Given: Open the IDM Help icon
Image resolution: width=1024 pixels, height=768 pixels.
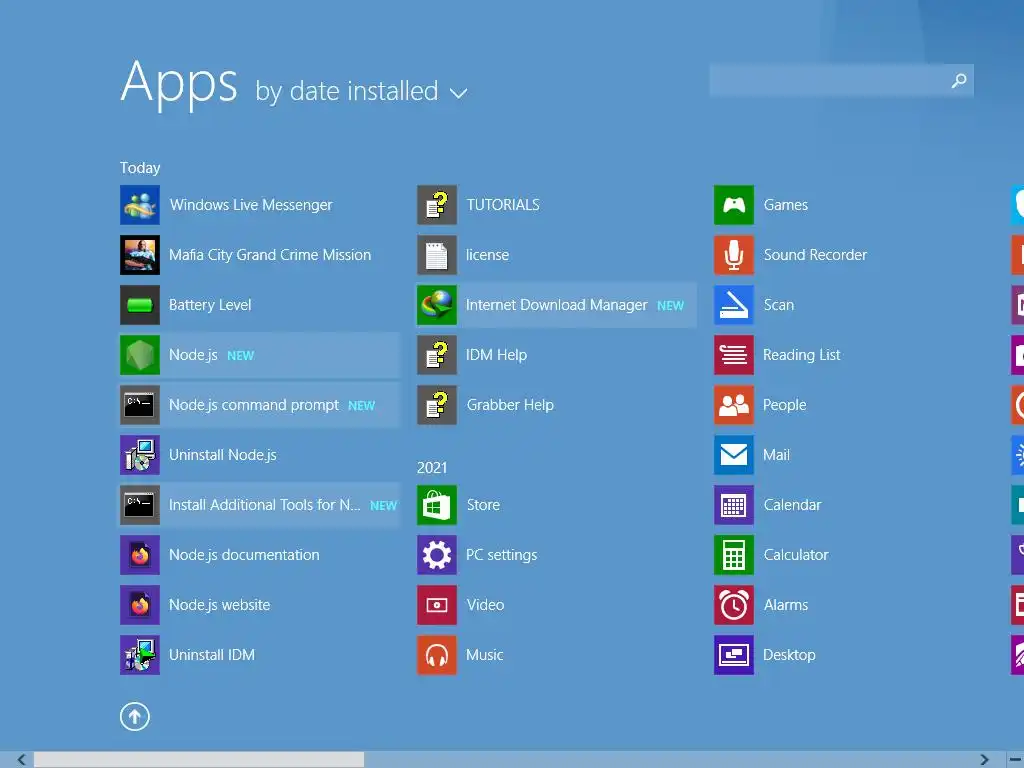Looking at the screenshot, I should (437, 355).
